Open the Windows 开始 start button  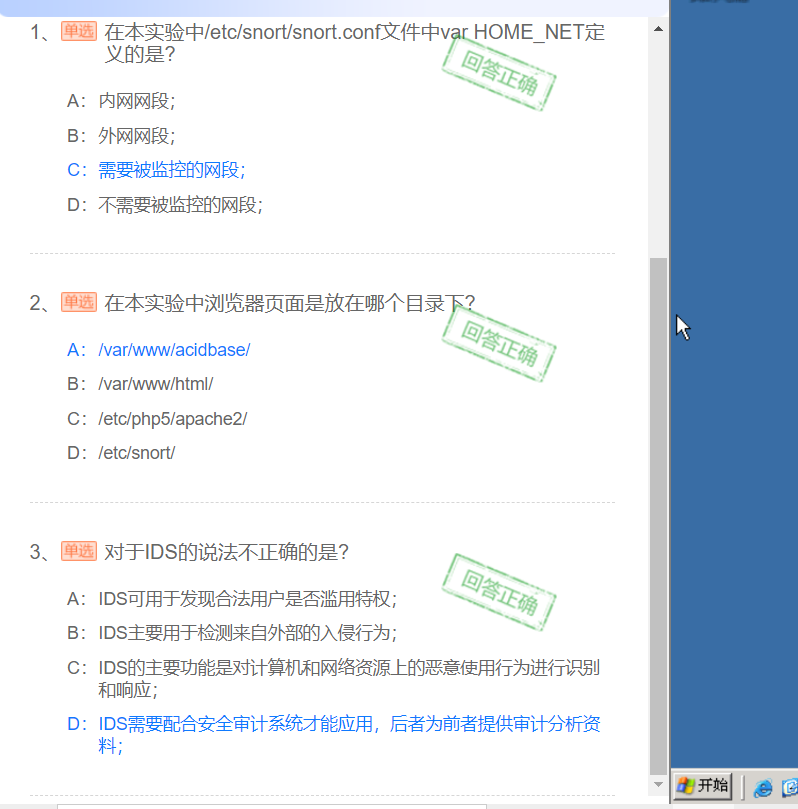pyautogui.click(x=703, y=786)
